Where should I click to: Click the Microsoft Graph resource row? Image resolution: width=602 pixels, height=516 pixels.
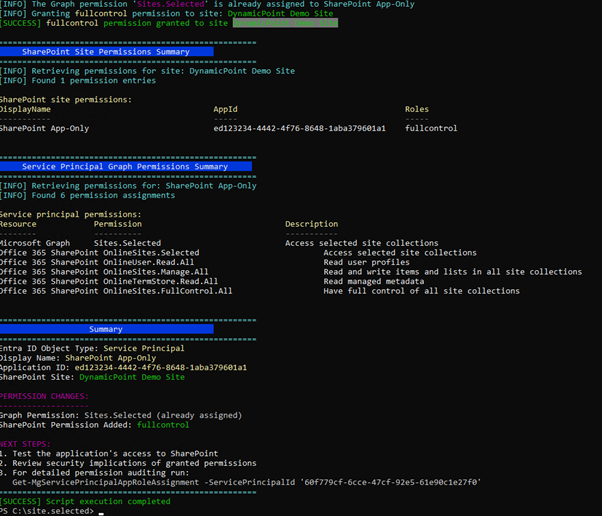click(35, 243)
